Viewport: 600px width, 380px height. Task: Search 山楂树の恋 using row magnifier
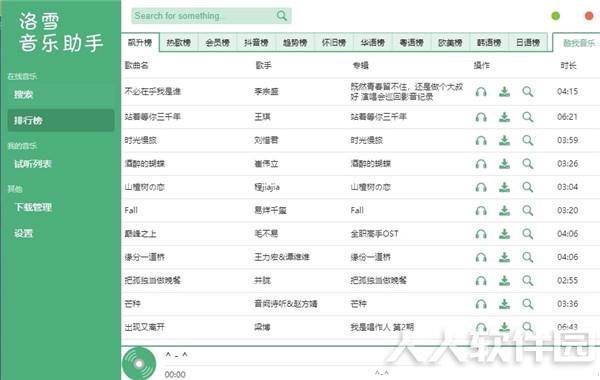[528, 187]
